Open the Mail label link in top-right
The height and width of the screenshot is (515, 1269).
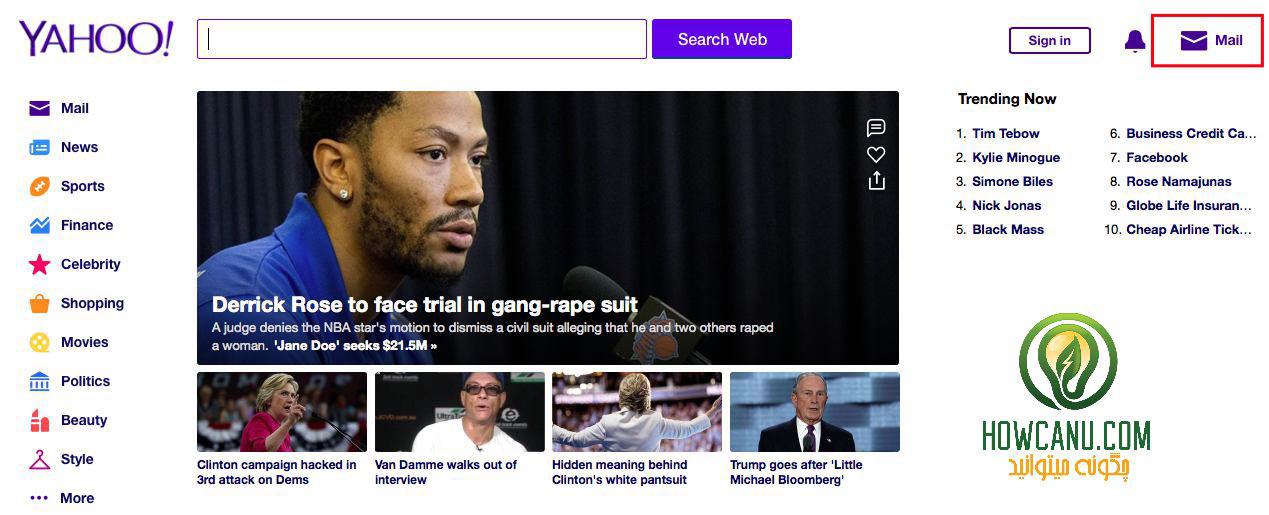coord(1229,40)
